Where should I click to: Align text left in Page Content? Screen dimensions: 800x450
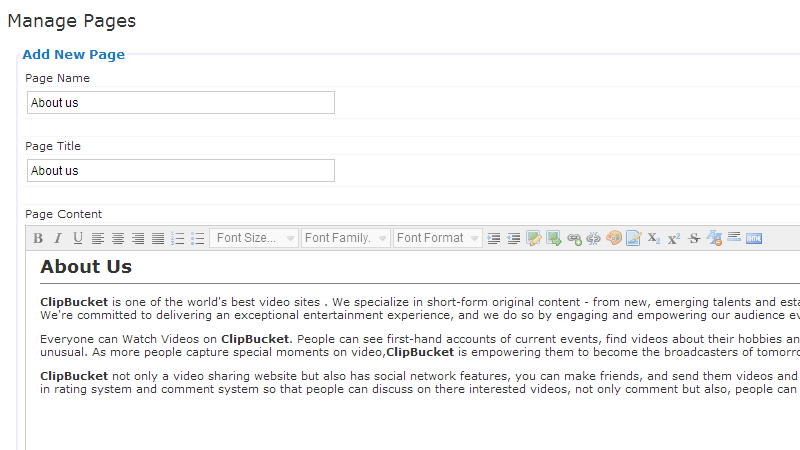(97, 238)
